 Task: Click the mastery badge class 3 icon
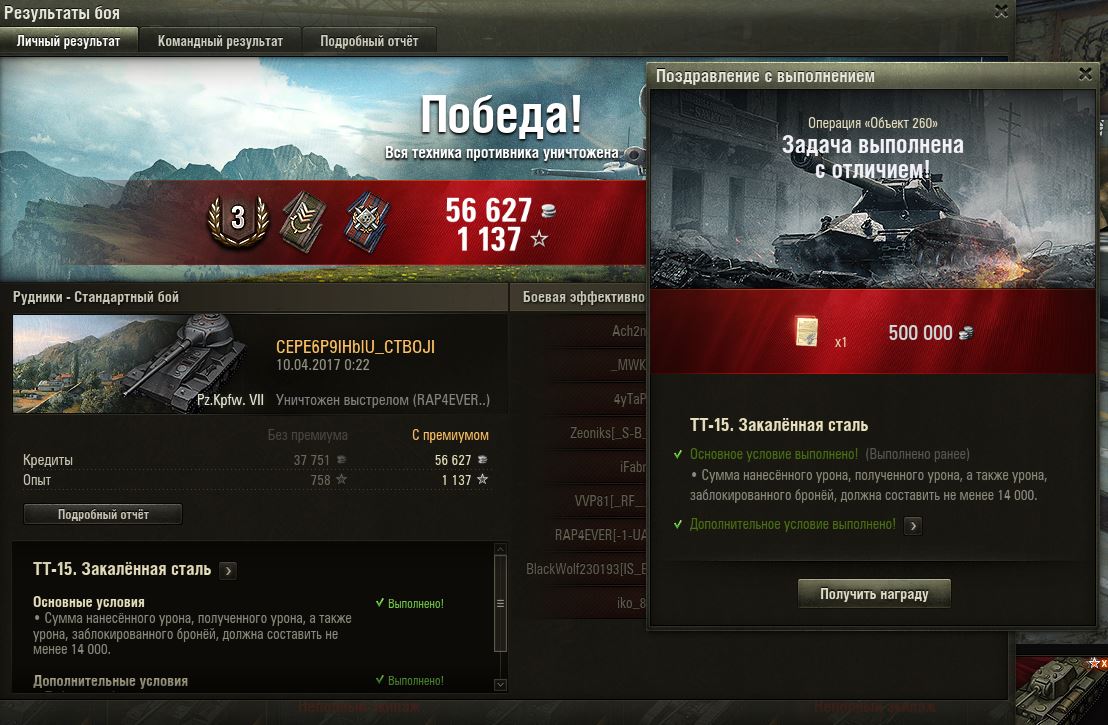238,220
